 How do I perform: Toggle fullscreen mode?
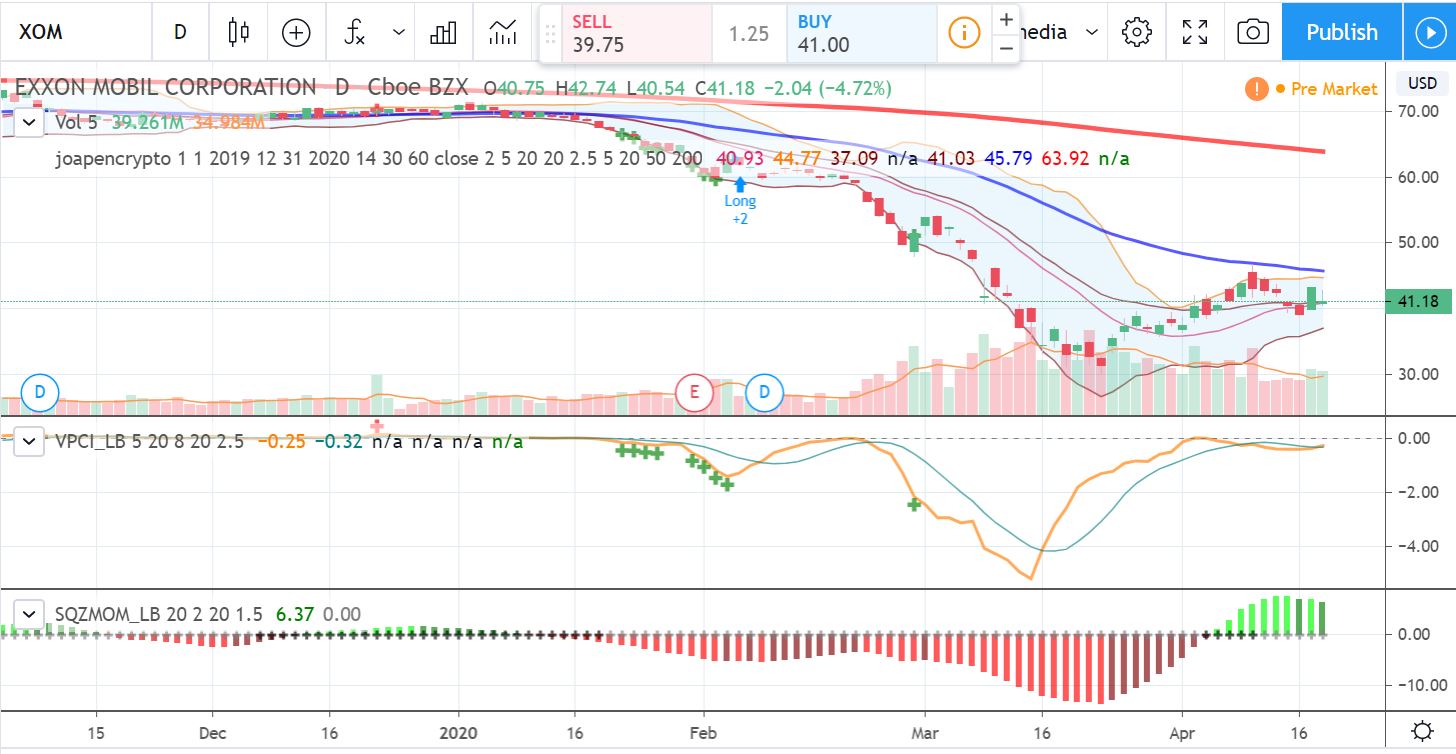[x=1194, y=32]
